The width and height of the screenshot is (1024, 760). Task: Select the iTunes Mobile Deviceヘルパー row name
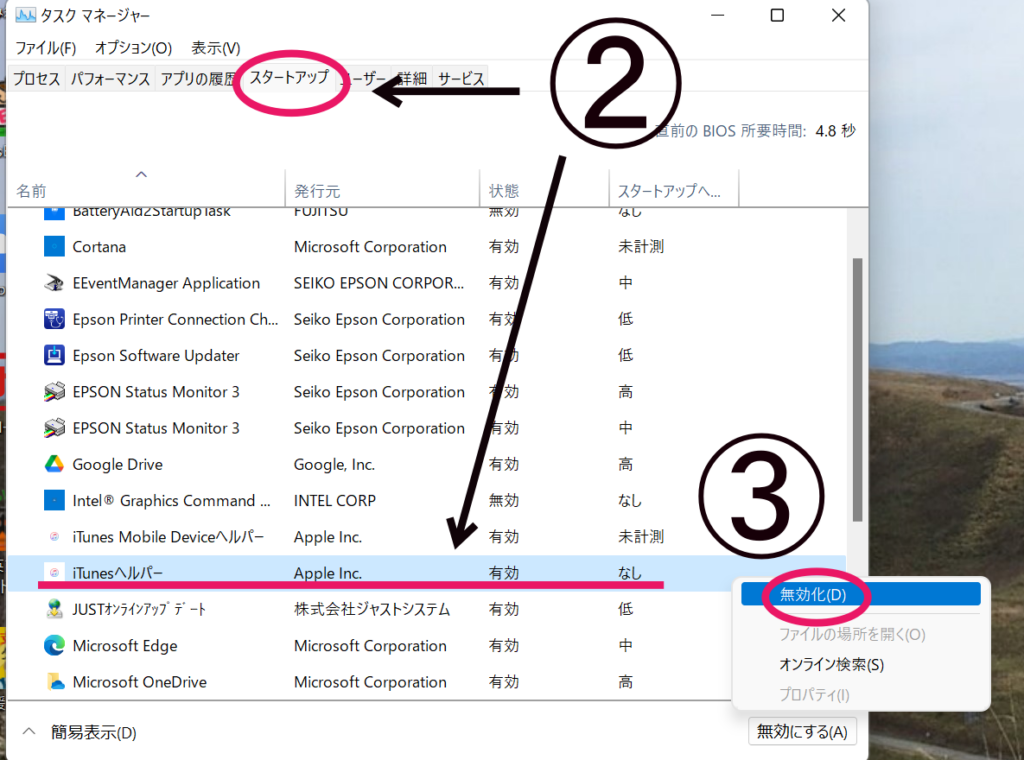(168, 537)
